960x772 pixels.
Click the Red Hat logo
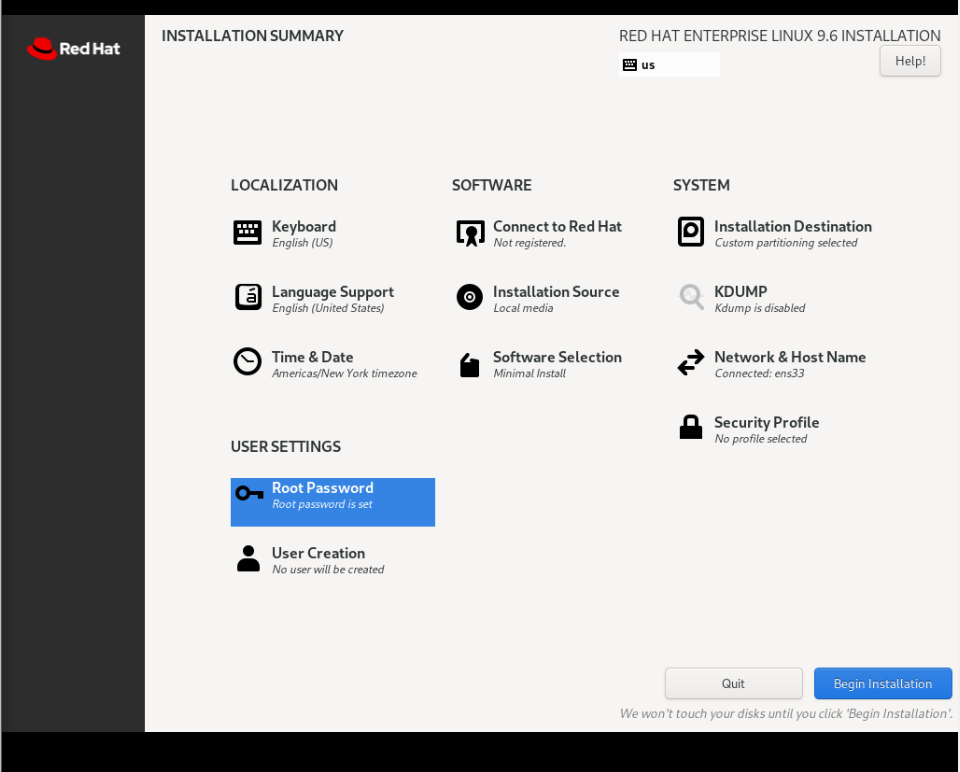73,48
